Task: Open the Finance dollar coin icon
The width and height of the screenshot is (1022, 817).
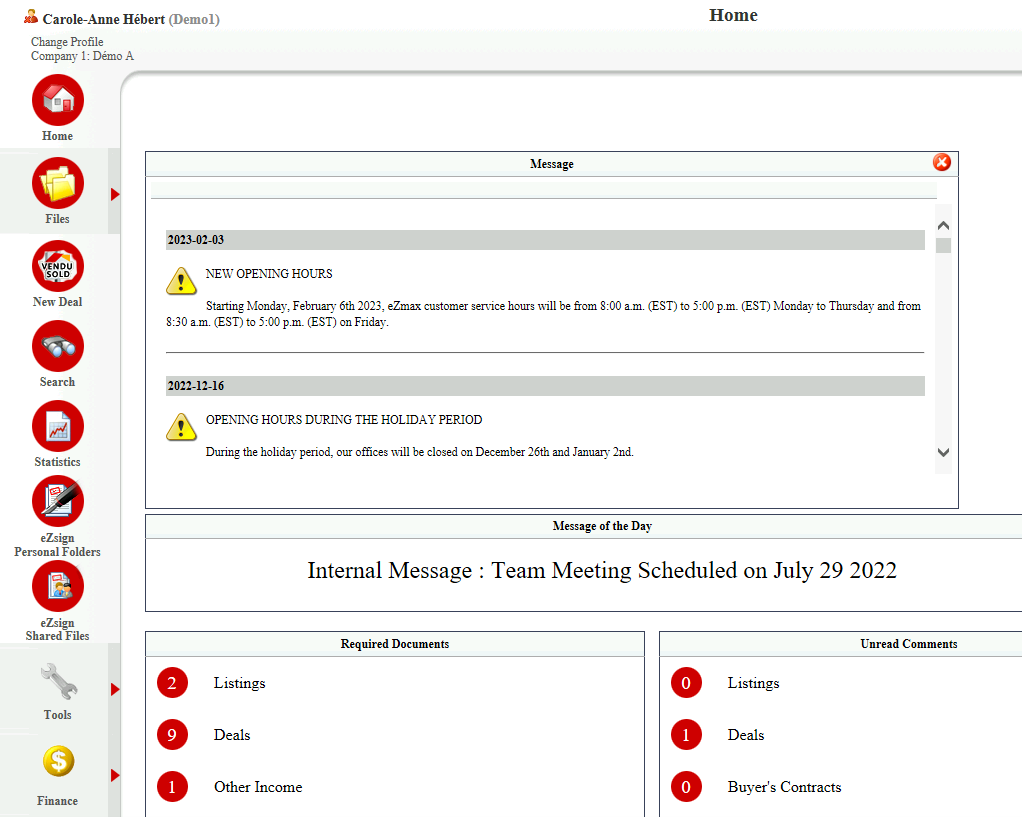Action: pyautogui.click(x=59, y=762)
